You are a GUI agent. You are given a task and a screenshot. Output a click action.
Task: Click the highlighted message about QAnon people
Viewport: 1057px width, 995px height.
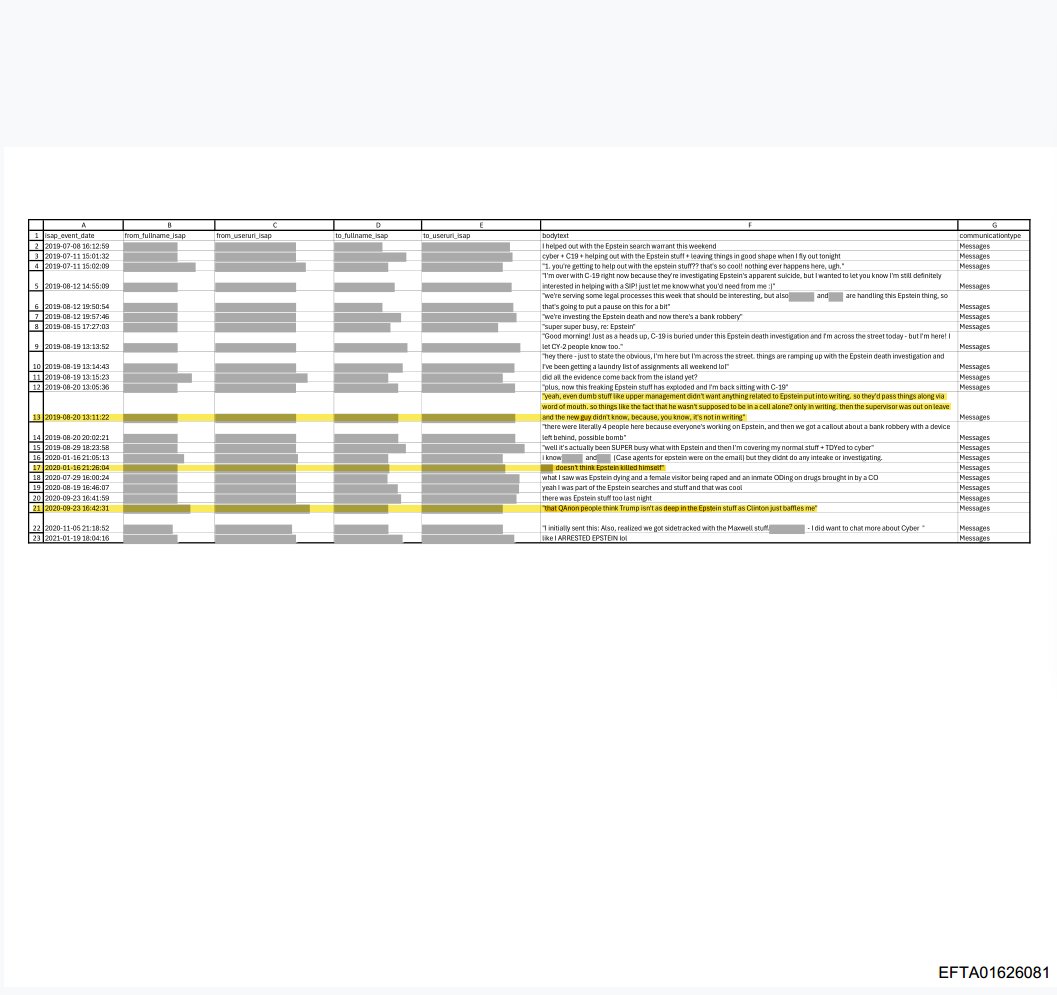[749, 508]
